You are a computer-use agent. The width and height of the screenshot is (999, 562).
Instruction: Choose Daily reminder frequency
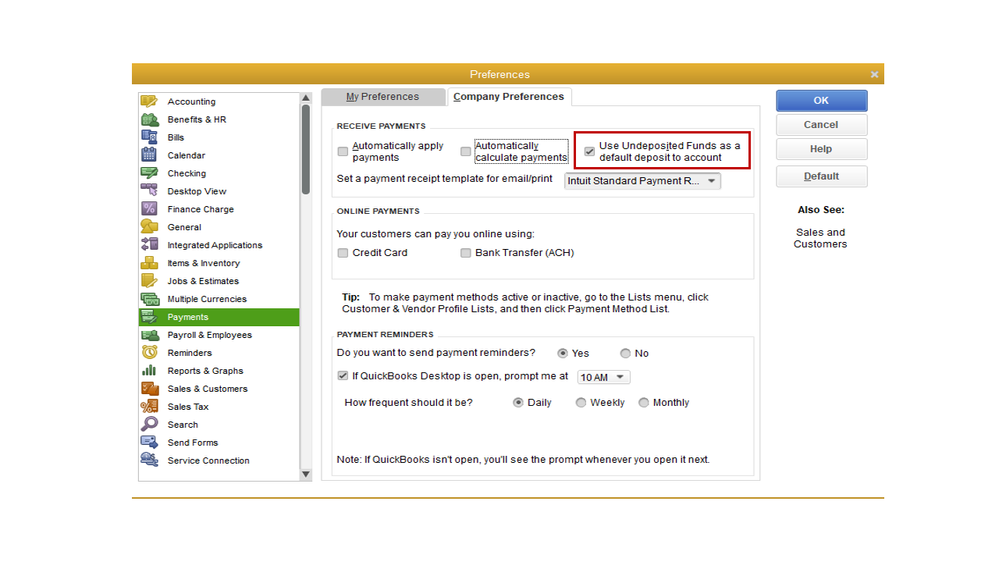tap(518, 403)
